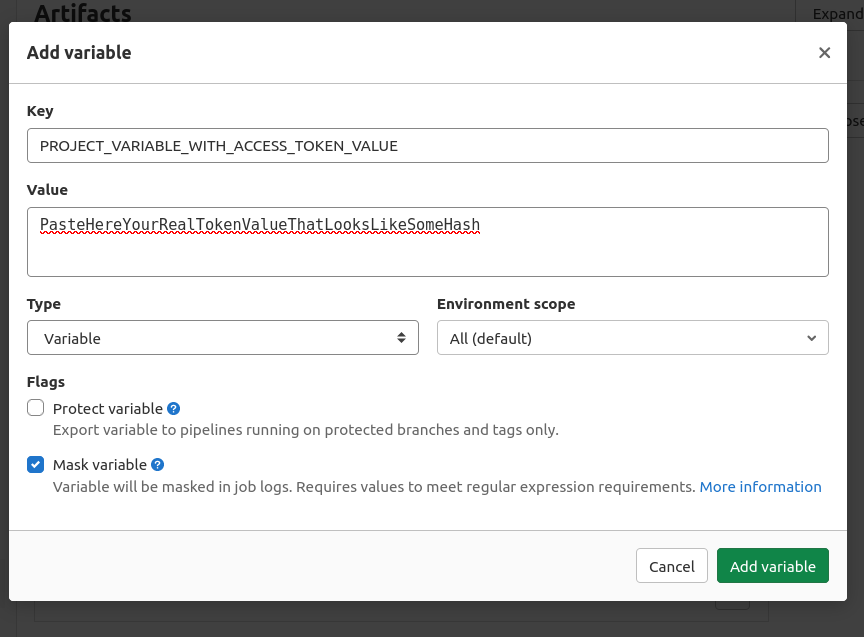Open the More information link
This screenshot has width=864, height=637.
pos(760,487)
